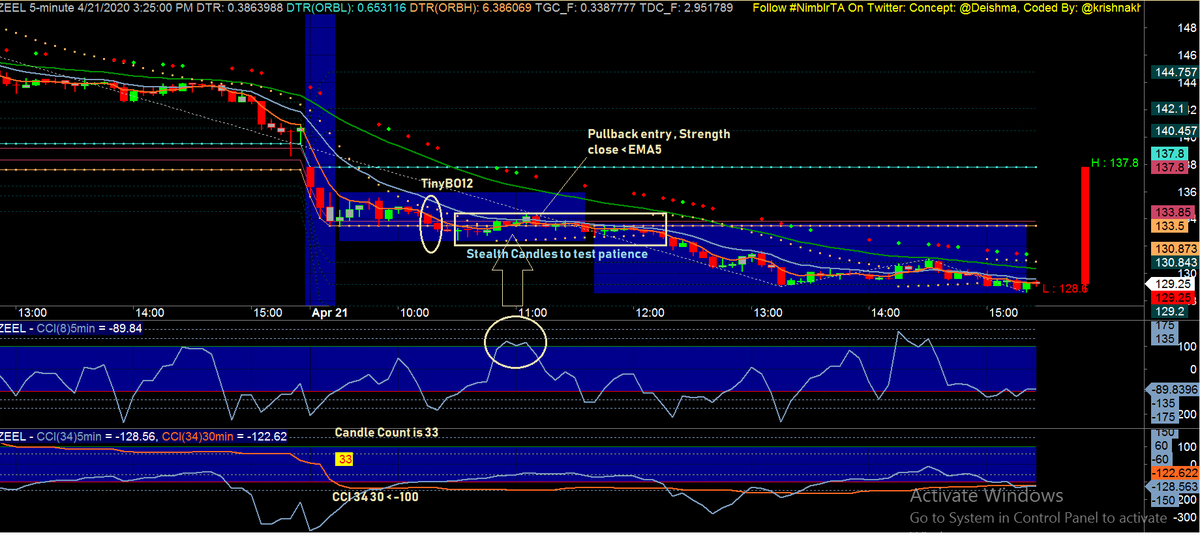Click the cyan 137.8 price tag

point(1169,153)
